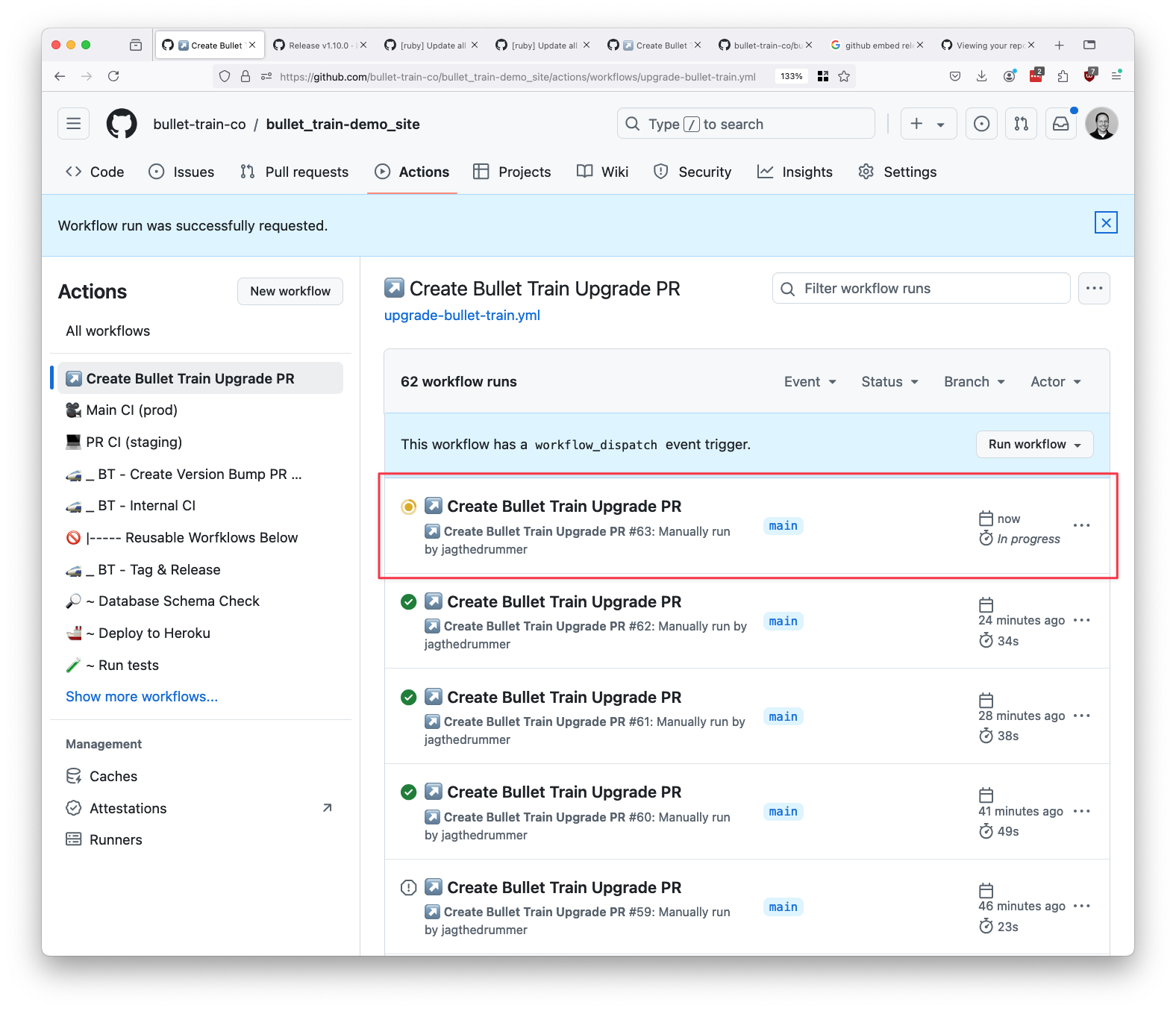Click the green success icon of run #62
Viewport: 1176px width, 1011px height.
click(409, 602)
